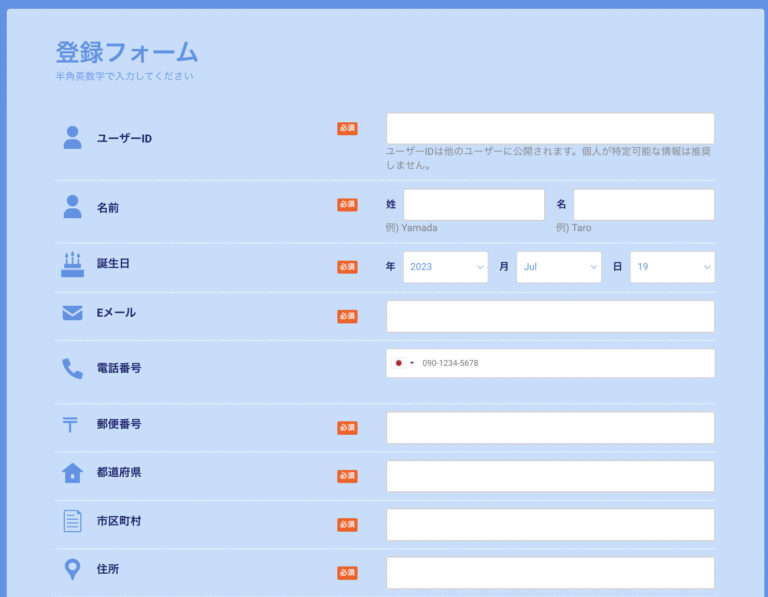
Task: Click the envelope icon beside Eメール
Action: point(72,313)
